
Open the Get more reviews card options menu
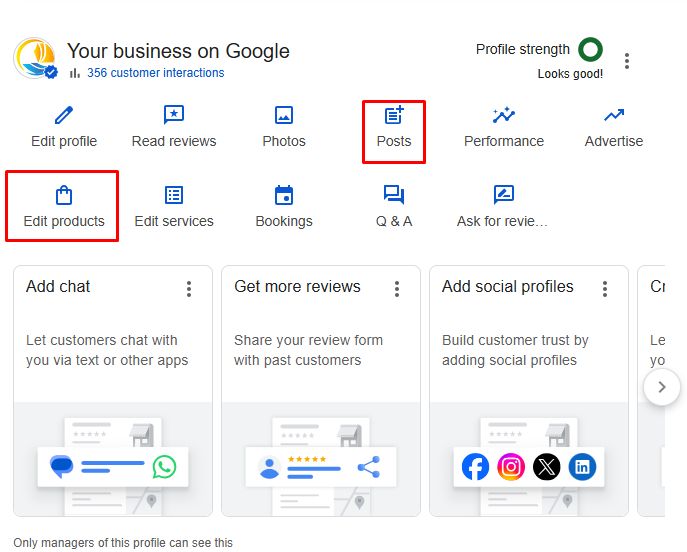(397, 289)
